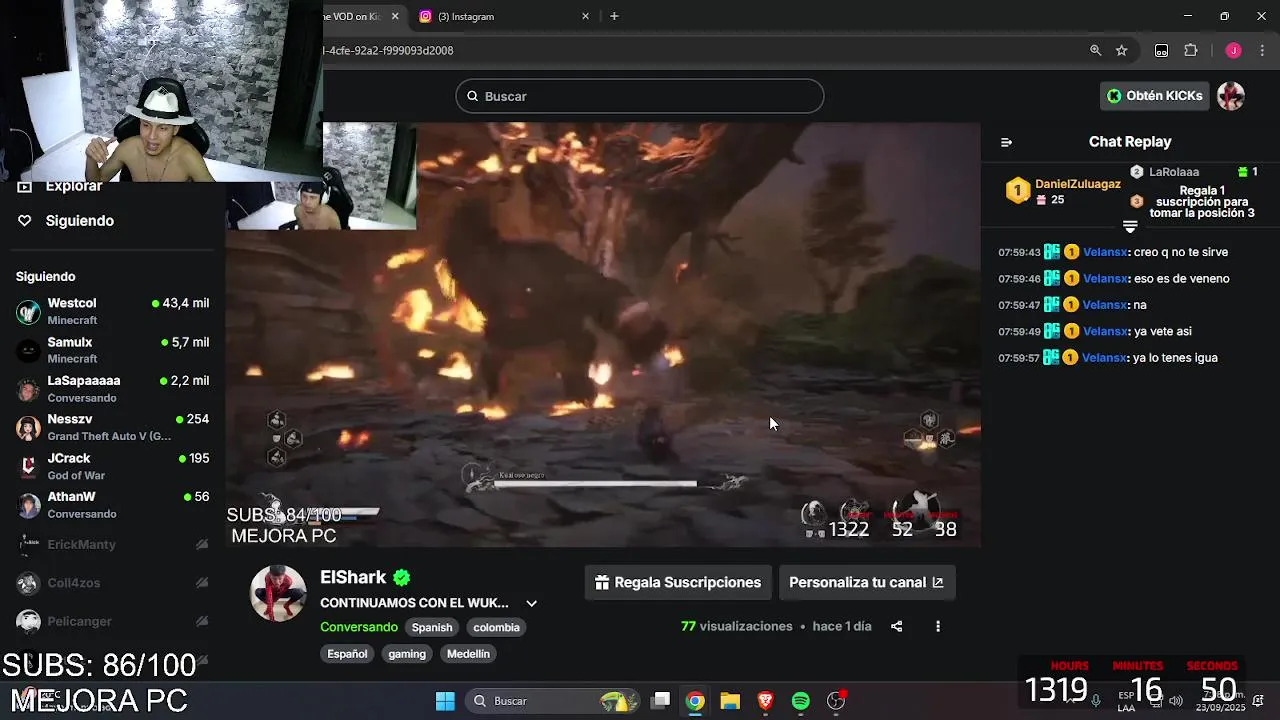Open Google Chrome from the taskbar

(695, 701)
